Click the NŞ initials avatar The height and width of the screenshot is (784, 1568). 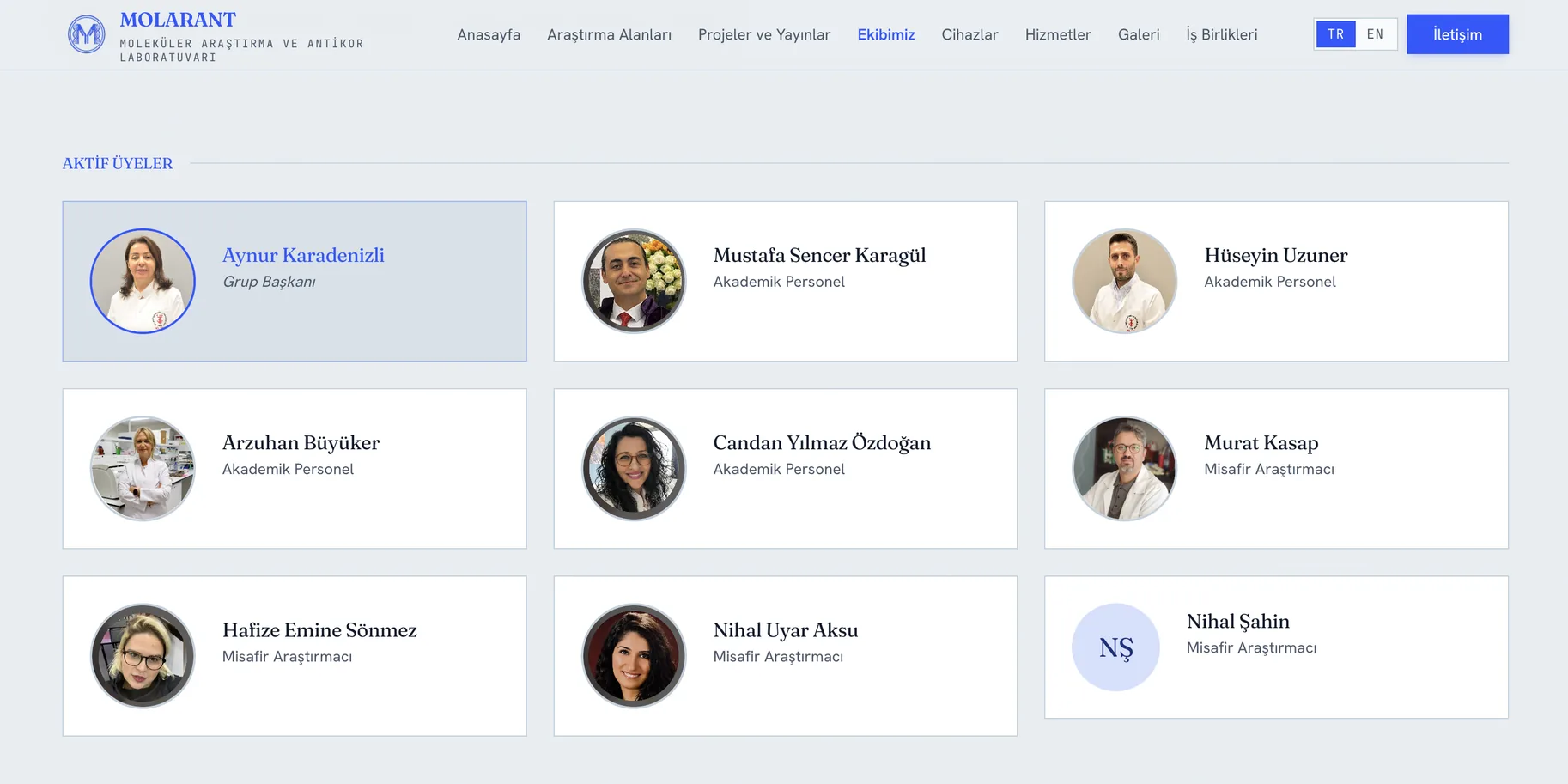[x=1115, y=647]
